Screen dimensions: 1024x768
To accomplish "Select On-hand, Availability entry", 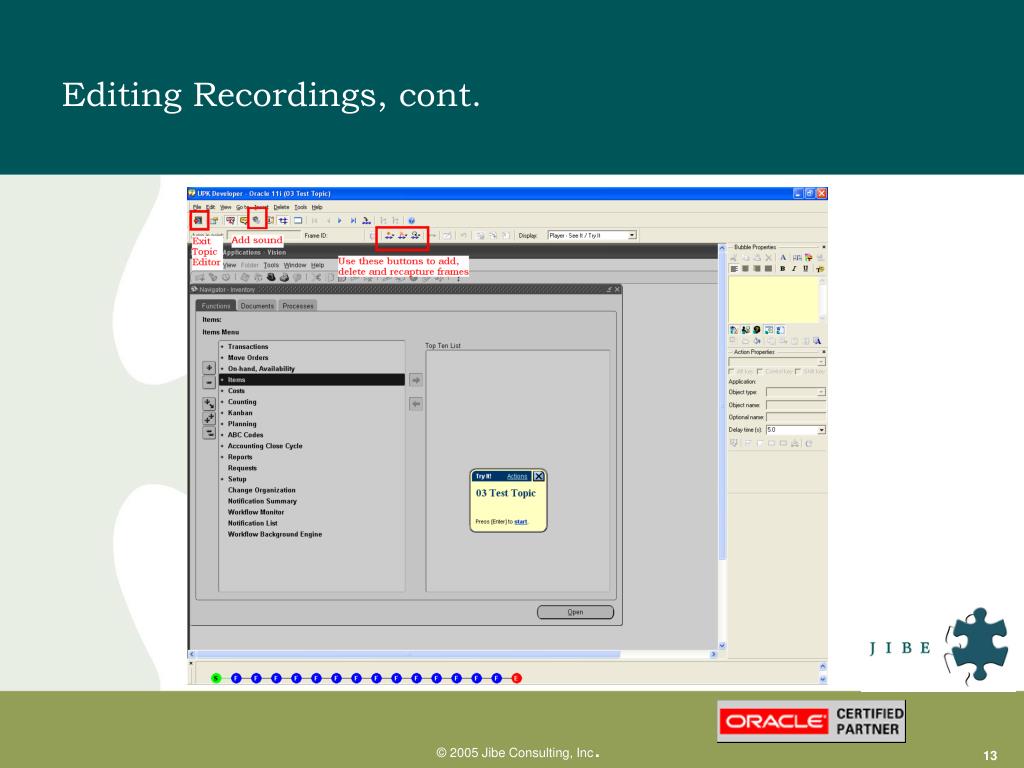I will pos(261,369).
